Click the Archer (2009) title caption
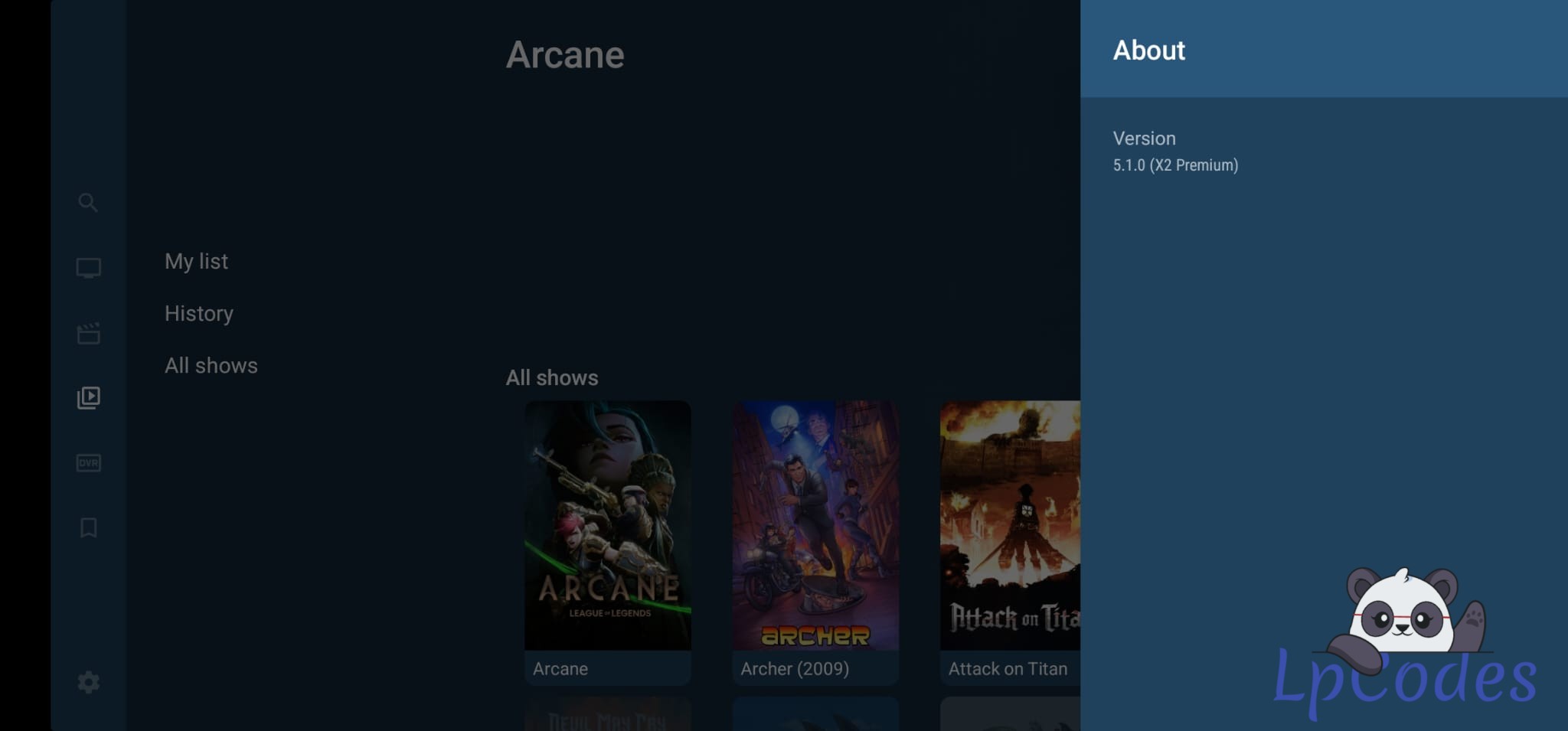 tap(794, 668)
